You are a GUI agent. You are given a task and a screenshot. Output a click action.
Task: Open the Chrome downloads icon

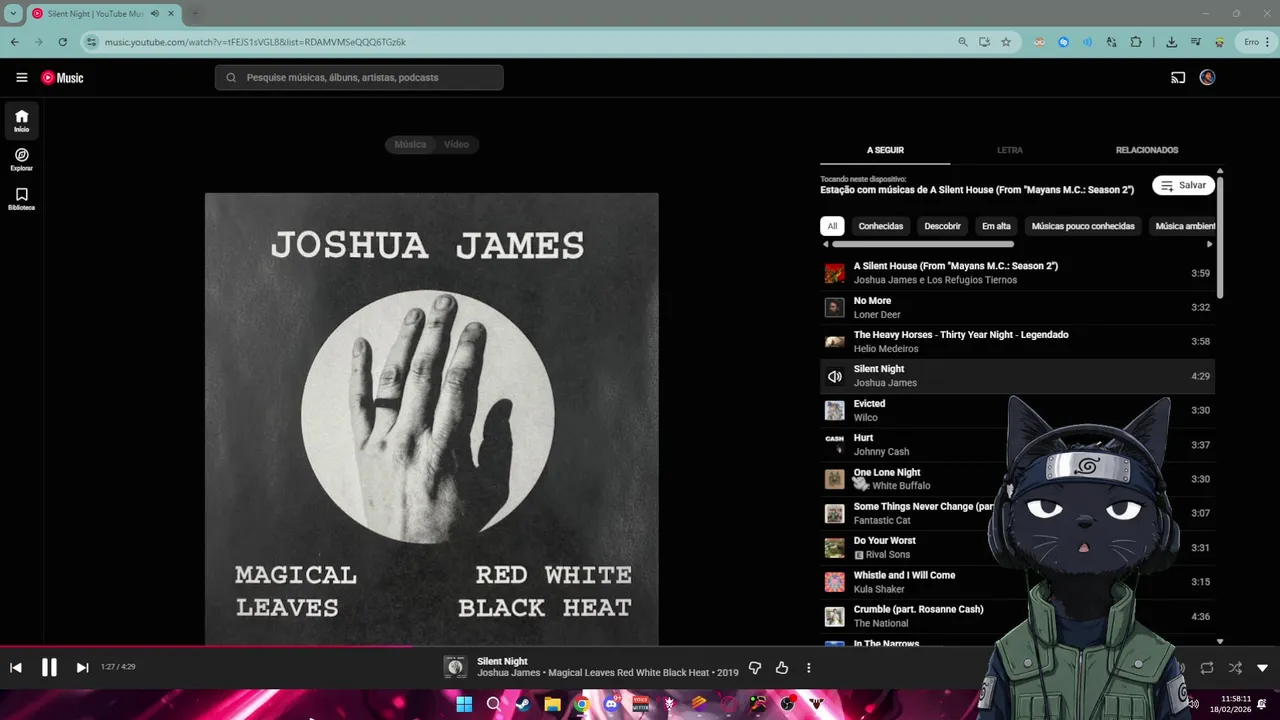tap(1171, 42)
